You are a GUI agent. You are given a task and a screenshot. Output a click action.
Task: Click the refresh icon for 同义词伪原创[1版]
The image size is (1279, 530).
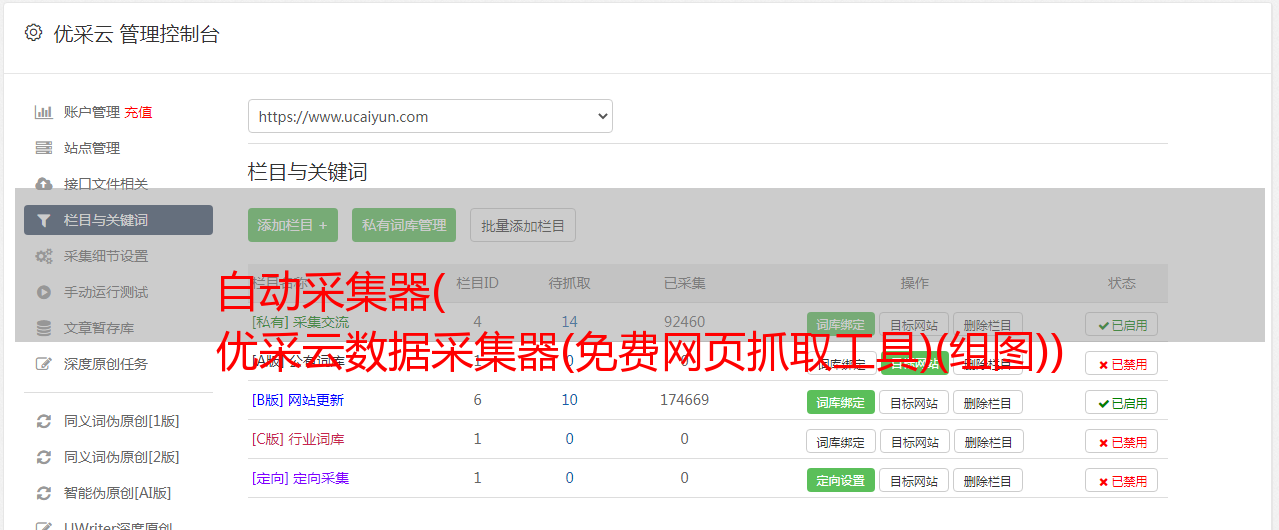44,421
